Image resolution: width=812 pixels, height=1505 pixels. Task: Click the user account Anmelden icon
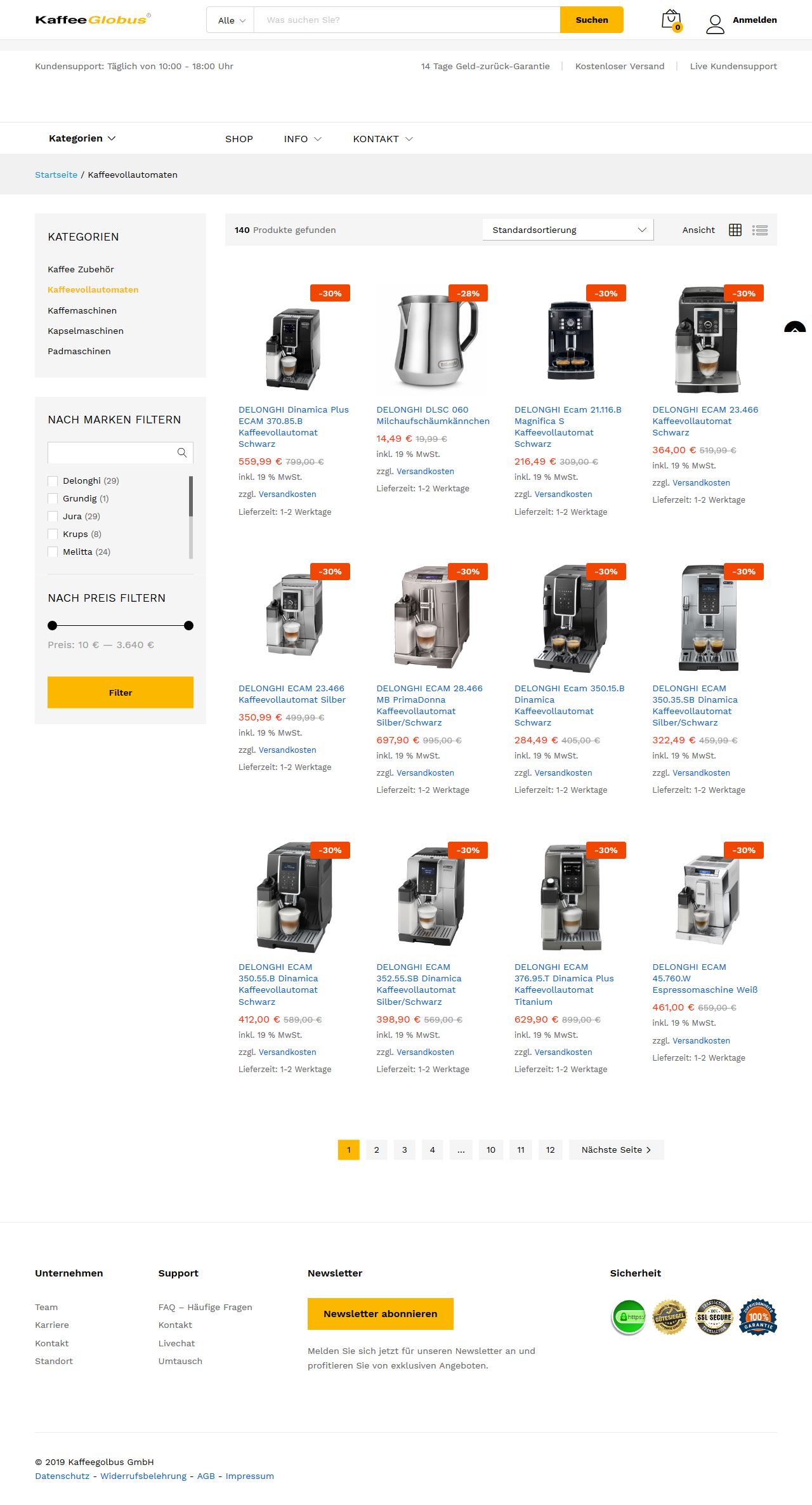pyautogui.click(x=715, y=23)
